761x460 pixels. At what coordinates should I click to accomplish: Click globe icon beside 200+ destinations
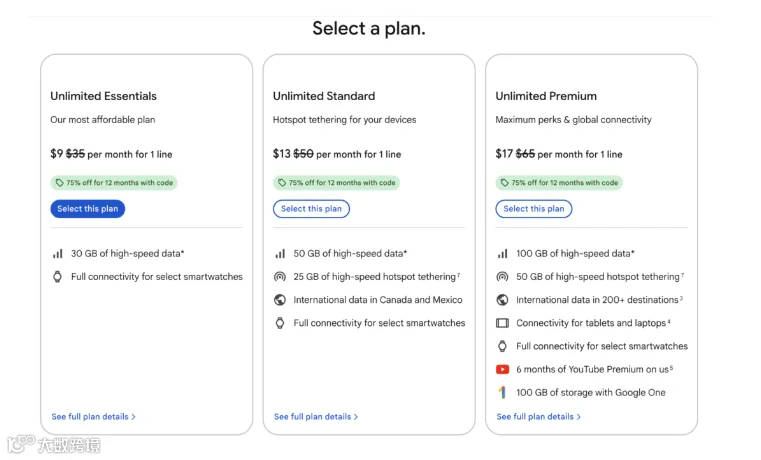502,300
